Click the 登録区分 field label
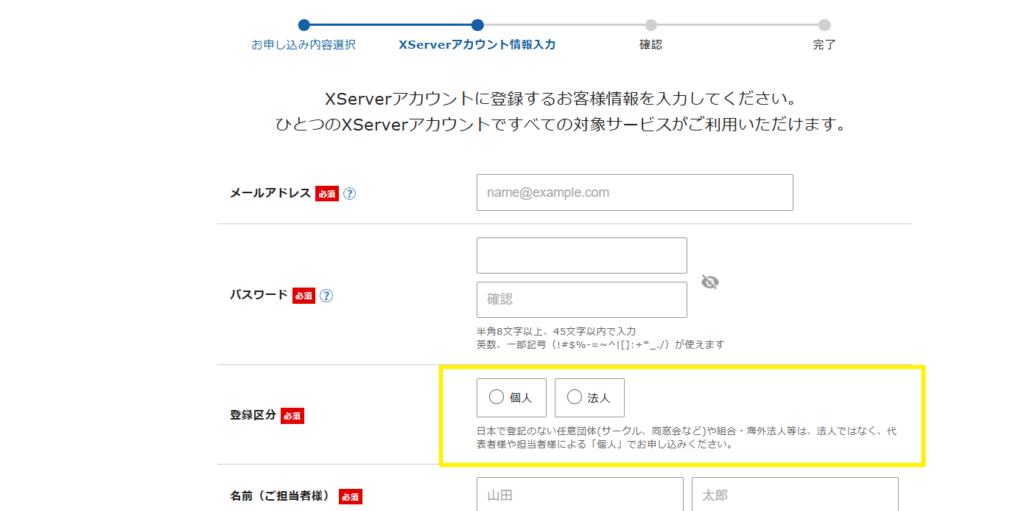The image size is (1024, 511). point(253,416)
